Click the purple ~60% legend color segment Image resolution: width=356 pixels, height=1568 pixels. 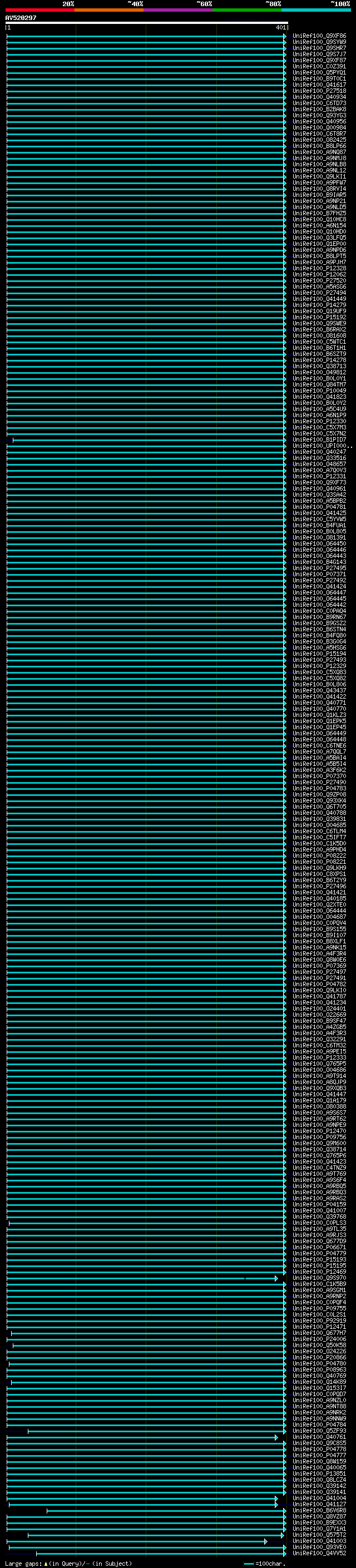(x=177, y=10)
